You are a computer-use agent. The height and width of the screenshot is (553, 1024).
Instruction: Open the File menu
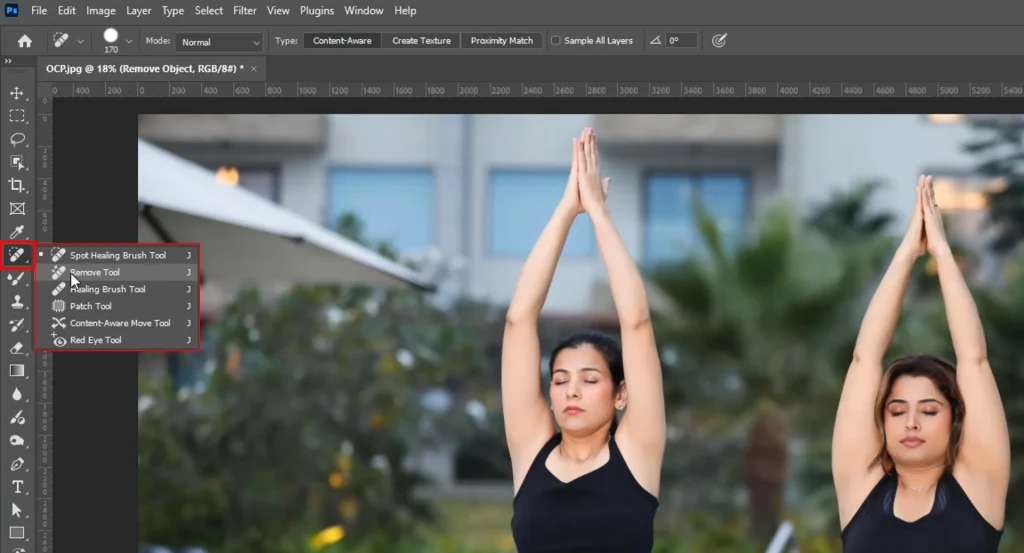coord(39,10)
